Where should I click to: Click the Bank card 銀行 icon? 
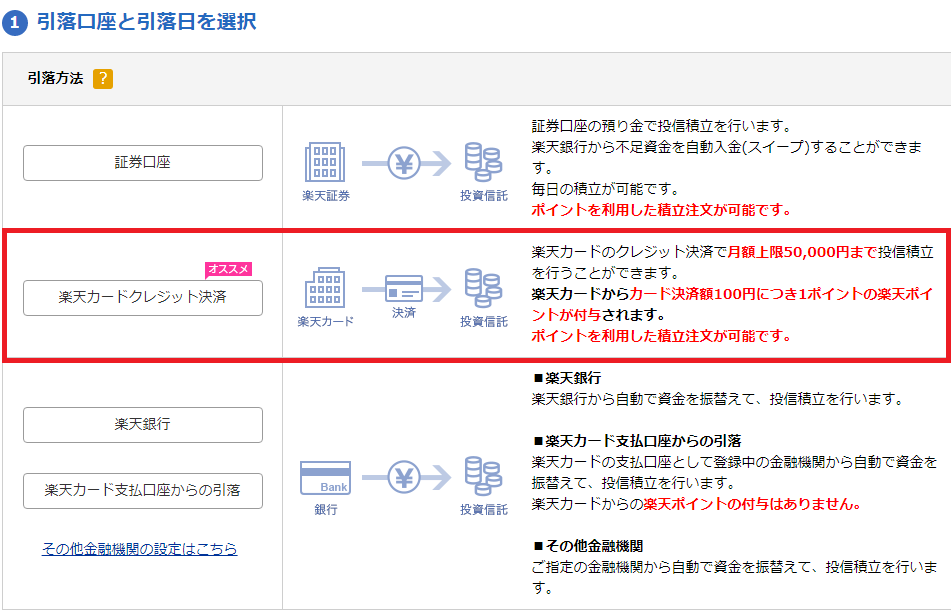coord(326,478)
